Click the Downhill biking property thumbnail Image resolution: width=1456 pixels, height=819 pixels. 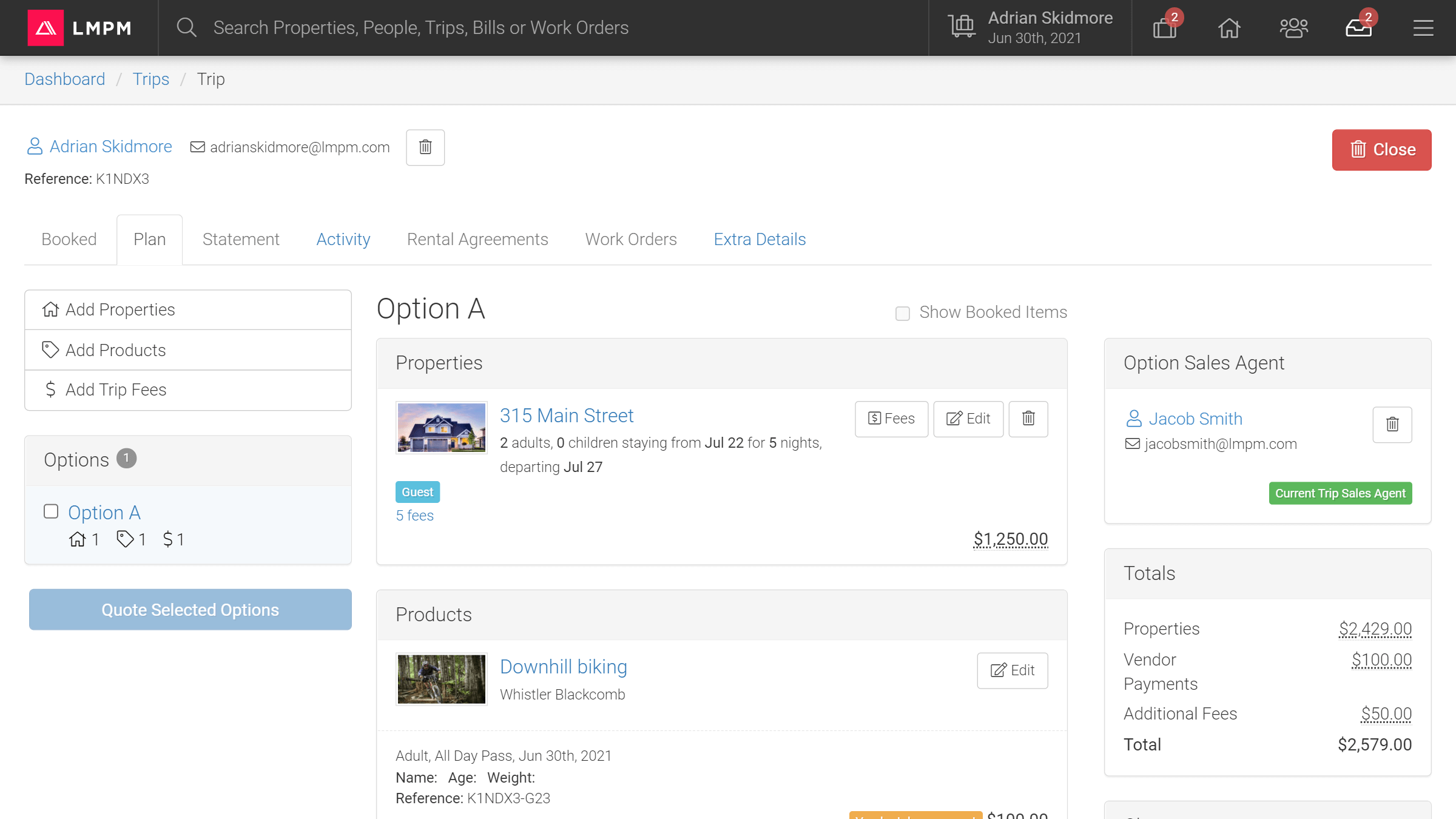click(x=440, y=679)
